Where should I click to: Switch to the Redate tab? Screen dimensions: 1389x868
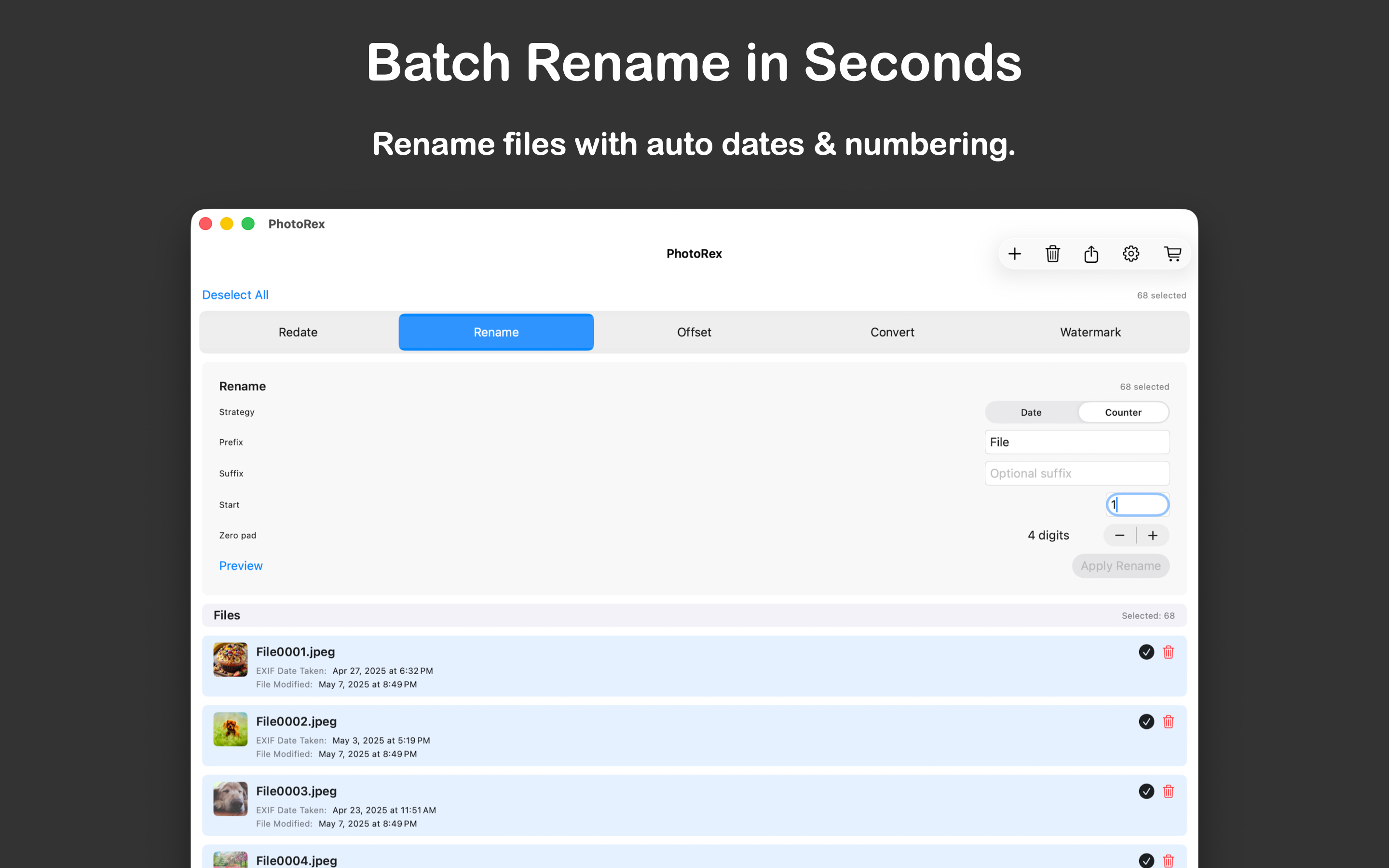pos(298,332)
